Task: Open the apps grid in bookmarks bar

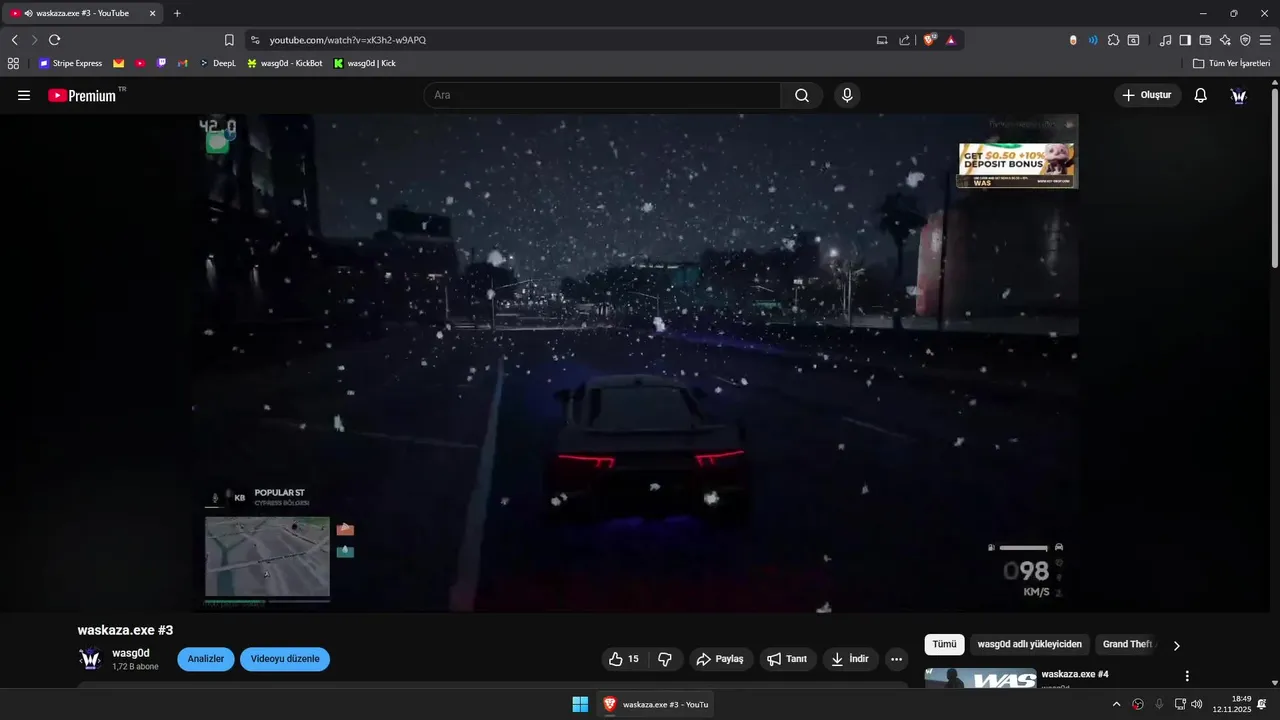Action: (13, 63)
